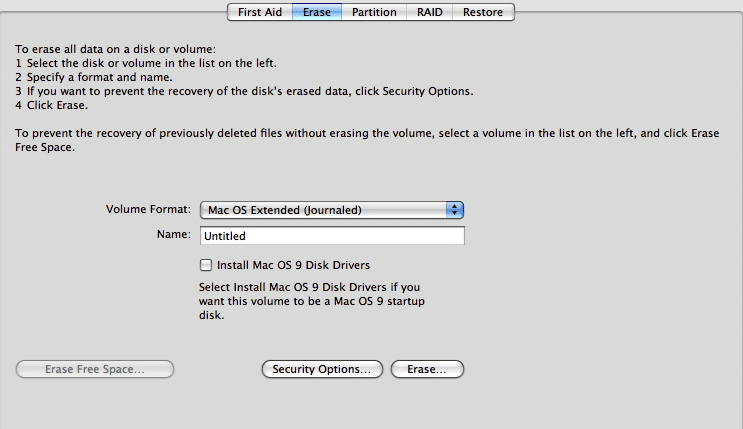Click the 'Name:' label

pyautogui.click(x=173, y=235)
